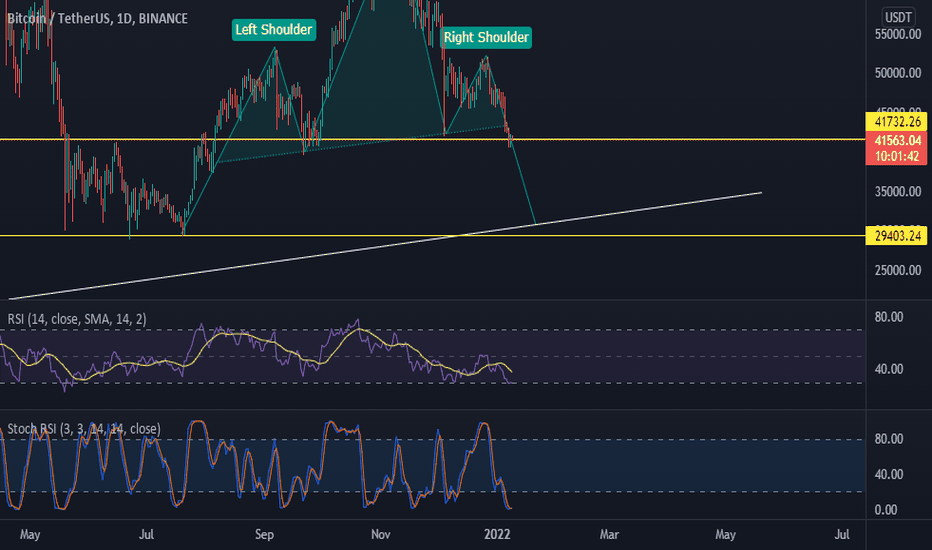Screen dimensions: 932x550
Task: Click the RSI pane 80.00 scale label
Action: [889, 317]
